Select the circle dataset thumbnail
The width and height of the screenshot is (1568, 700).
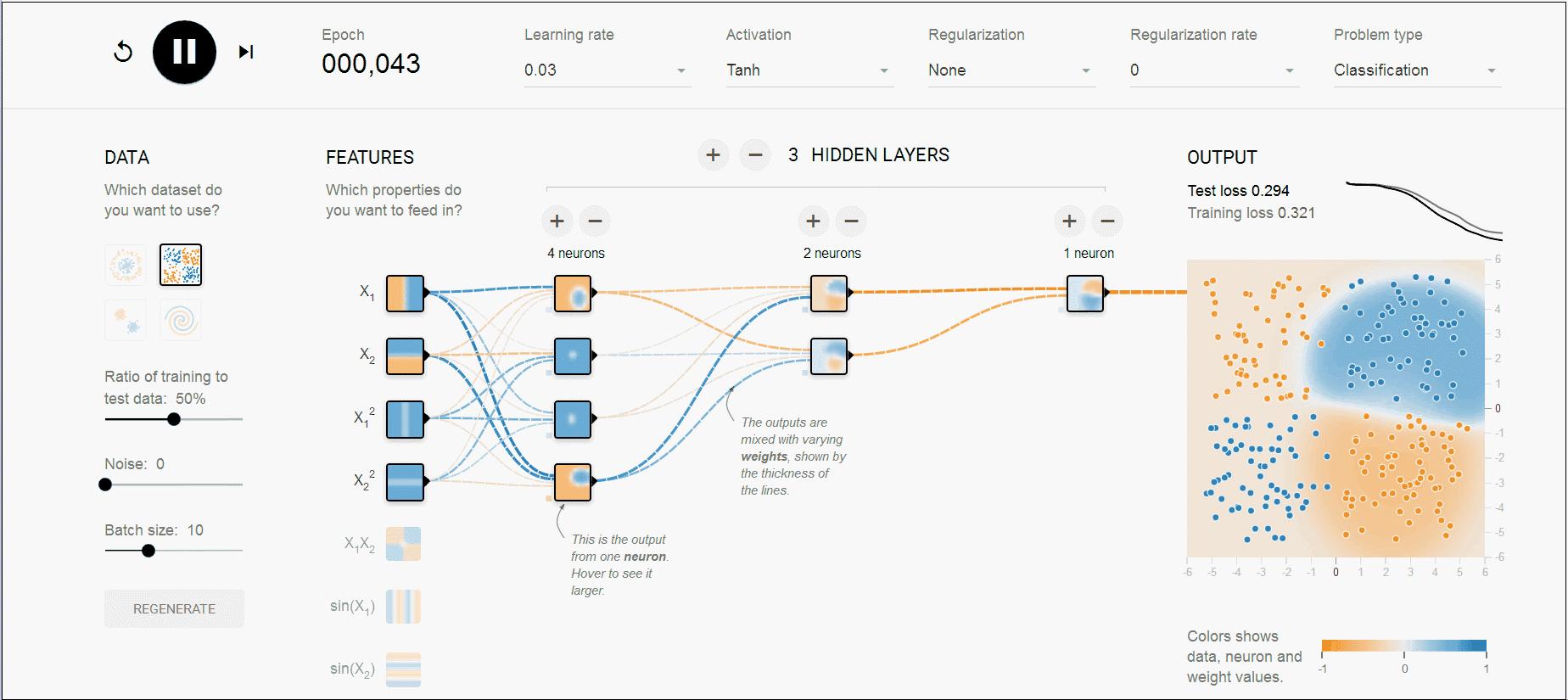coord(126,265)
